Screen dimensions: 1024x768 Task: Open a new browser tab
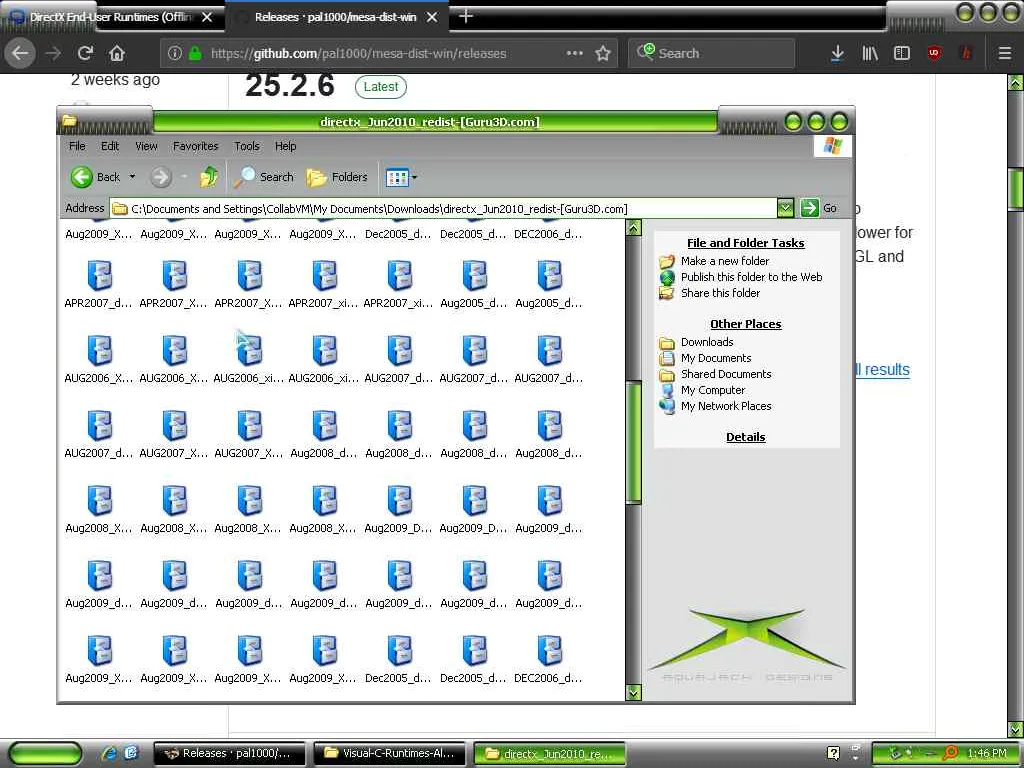(466, 16)
